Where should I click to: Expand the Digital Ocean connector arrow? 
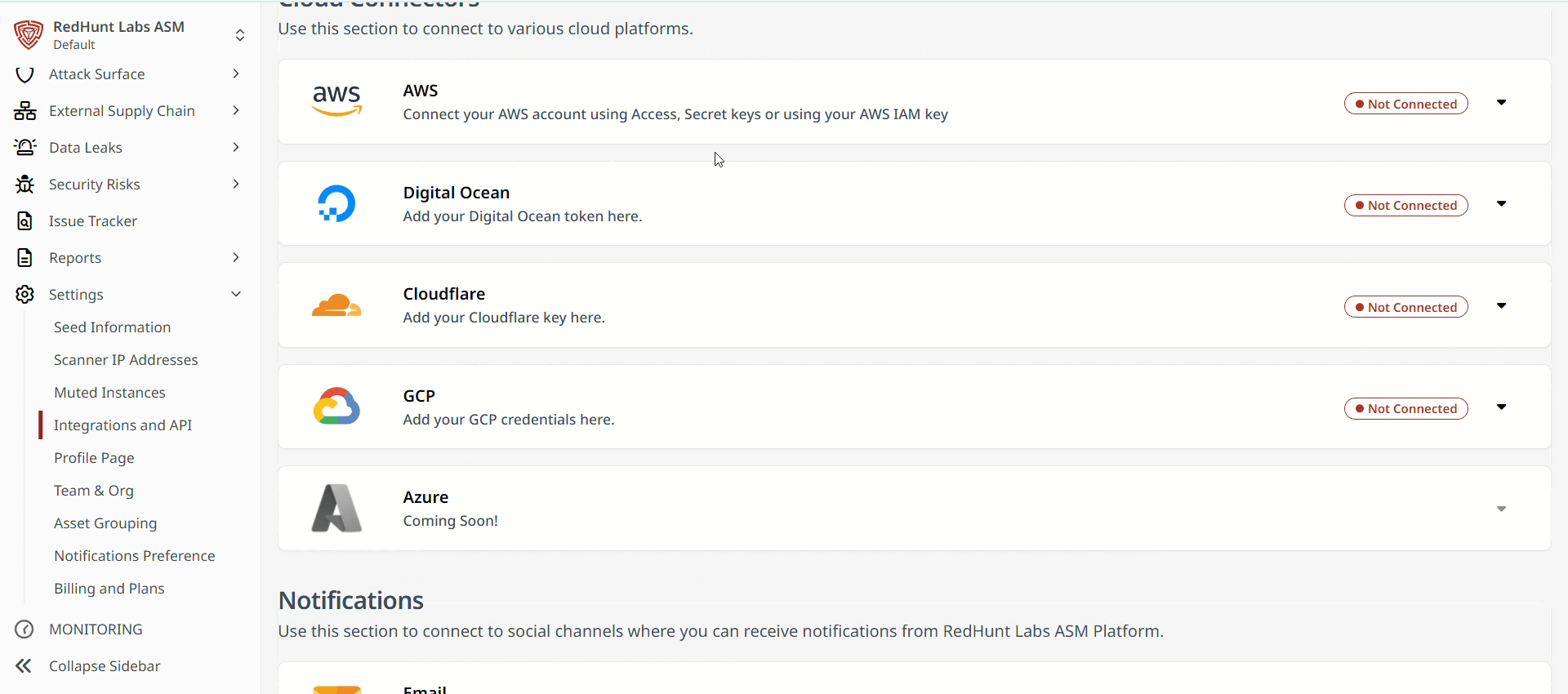point(1501,204)
